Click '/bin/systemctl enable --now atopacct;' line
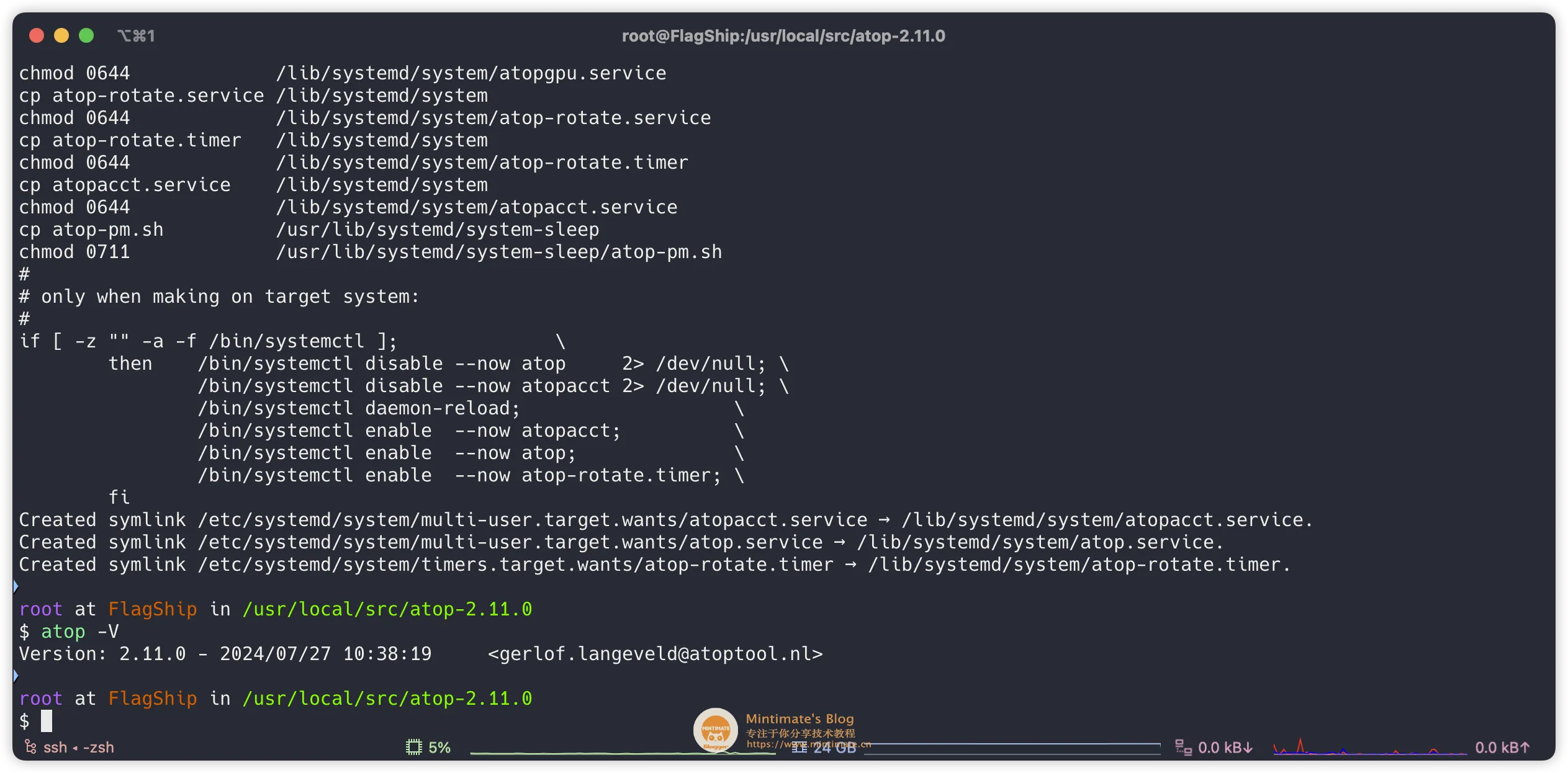 point(408,431)
